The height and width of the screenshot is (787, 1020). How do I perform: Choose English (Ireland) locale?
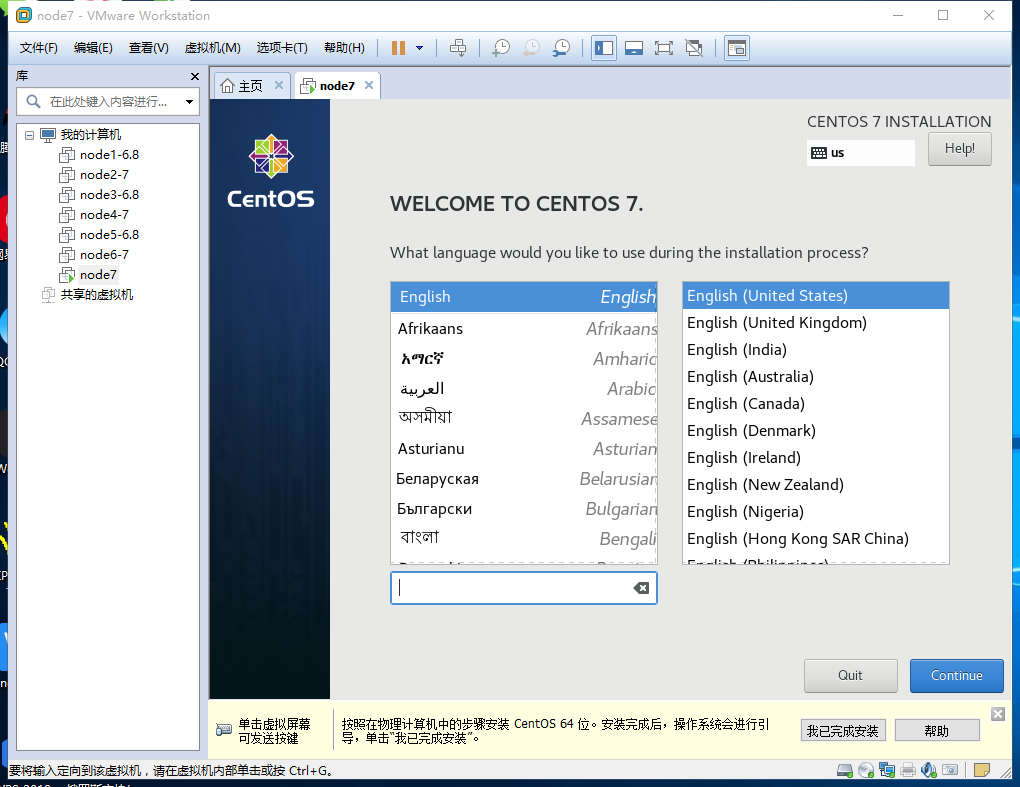tap(816, 458)
